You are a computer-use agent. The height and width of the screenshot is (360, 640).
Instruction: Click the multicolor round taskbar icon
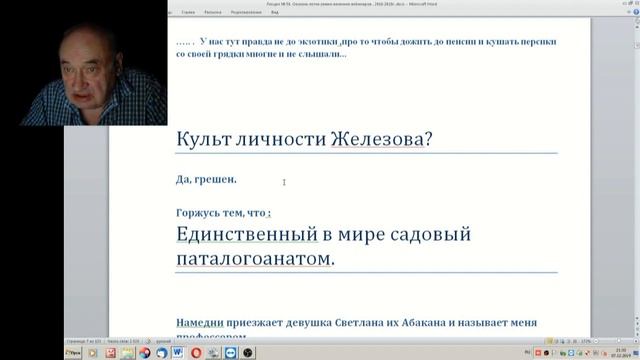pos(144,353)
